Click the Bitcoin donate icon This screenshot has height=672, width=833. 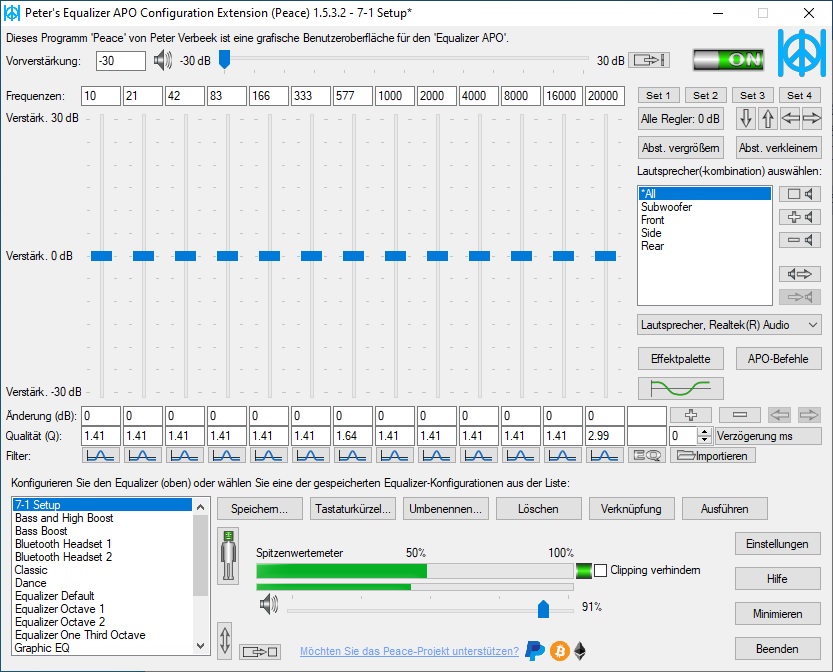pyautogui.click(x=559, y=651)
